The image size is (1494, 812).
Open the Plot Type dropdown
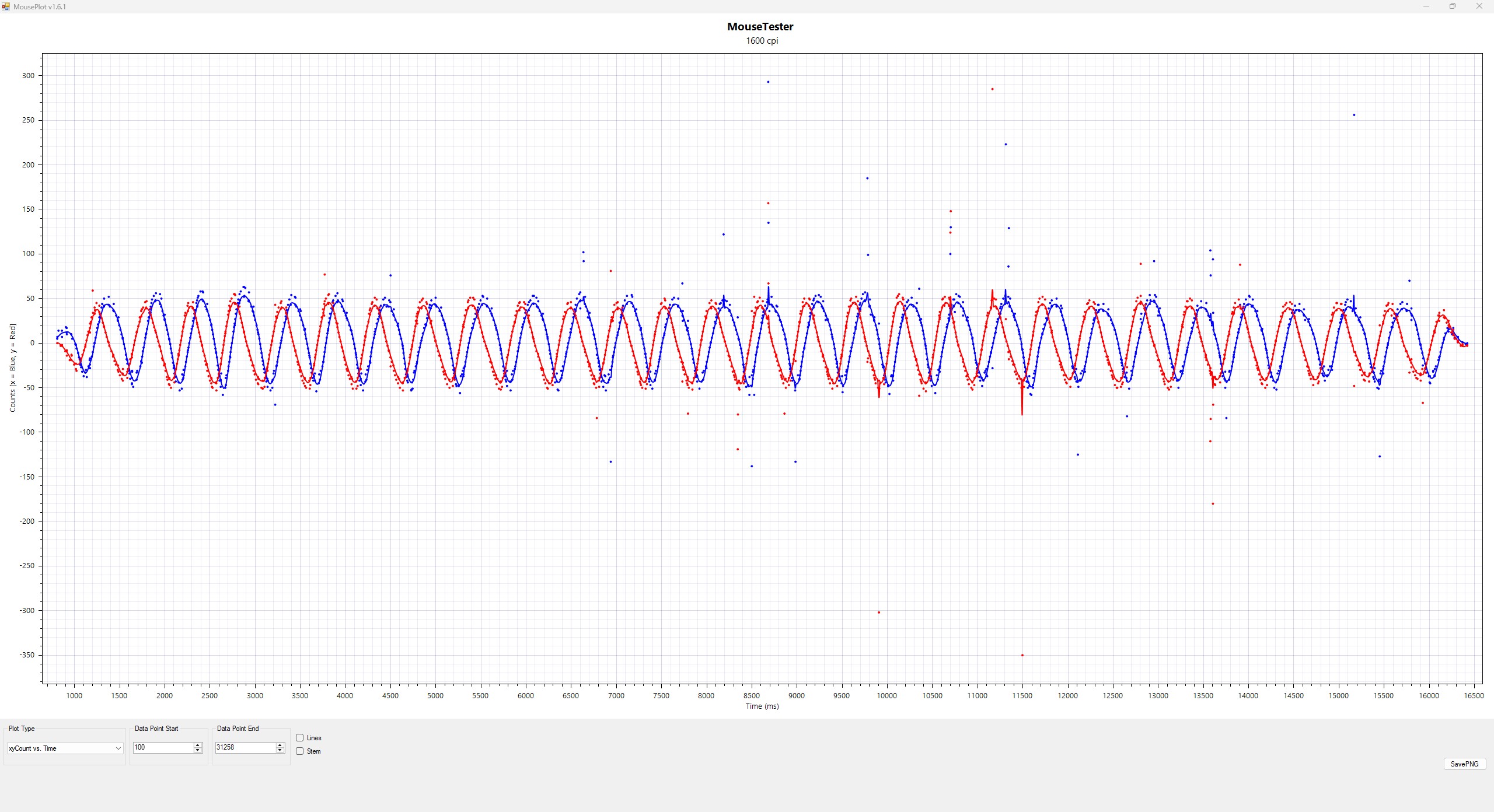(65, 748)
